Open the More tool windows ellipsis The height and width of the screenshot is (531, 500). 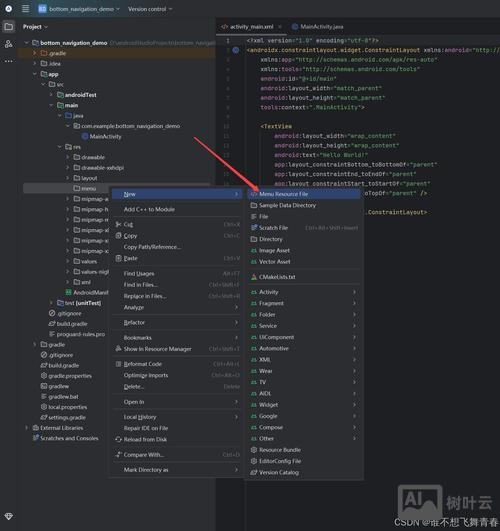[x=9, y=61]
